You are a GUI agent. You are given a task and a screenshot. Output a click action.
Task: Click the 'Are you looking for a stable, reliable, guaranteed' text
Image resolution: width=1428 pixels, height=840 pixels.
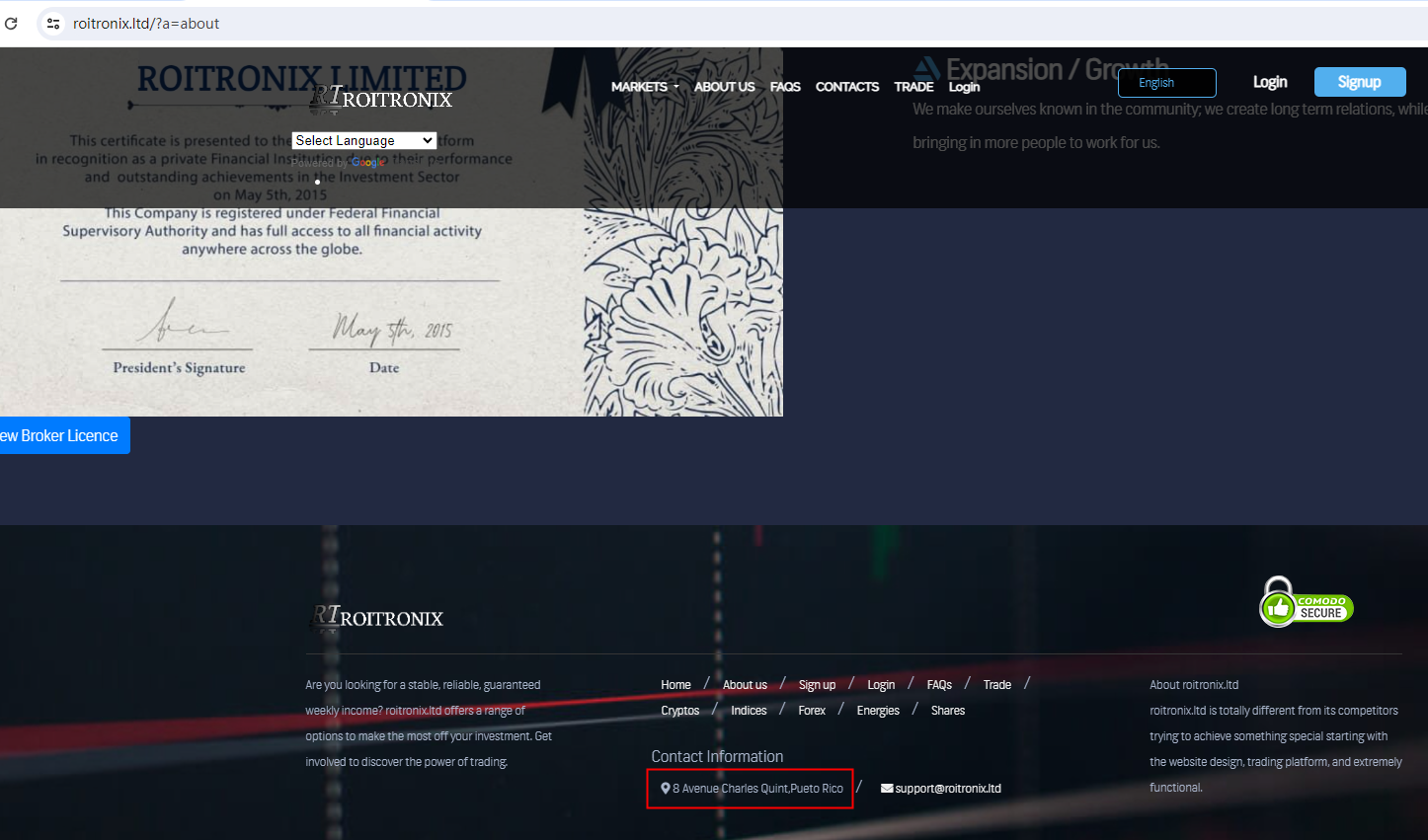[423, 685]
